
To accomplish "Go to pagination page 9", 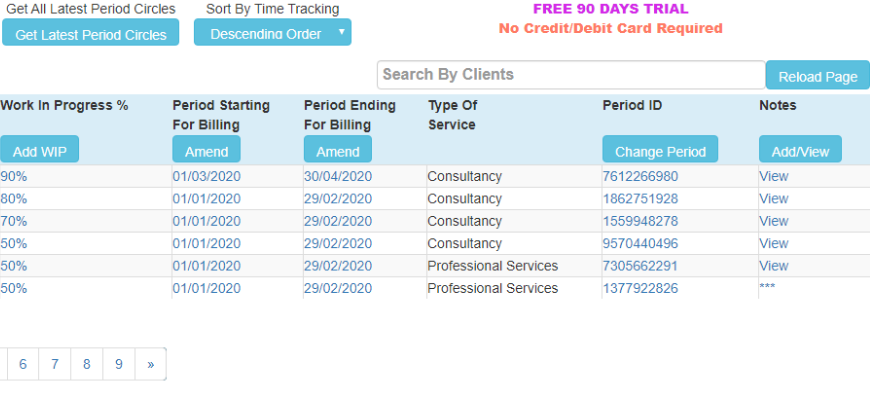I will 119,364.
